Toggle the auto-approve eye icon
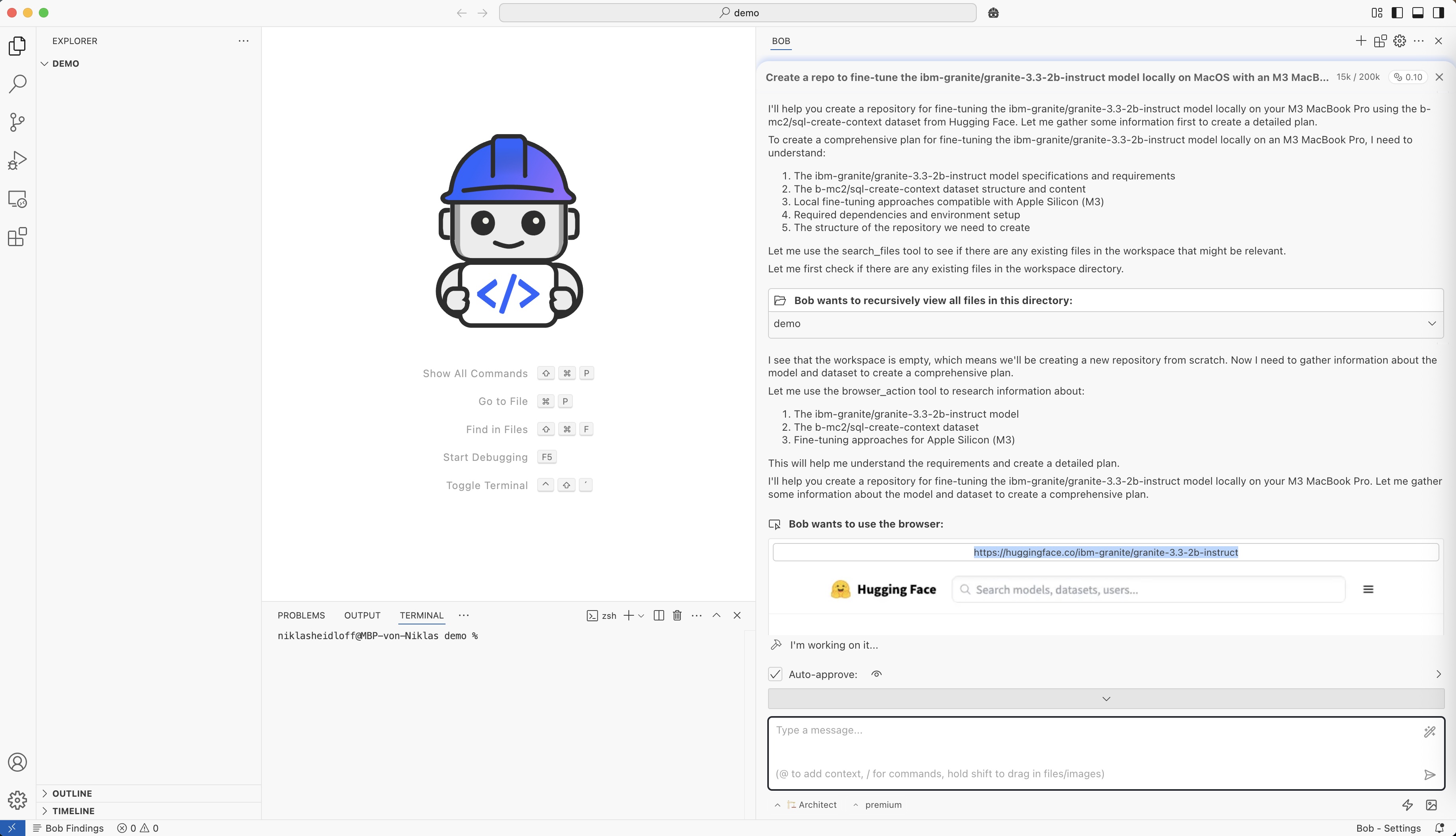Screen dimensions: 1456x836 876,674
